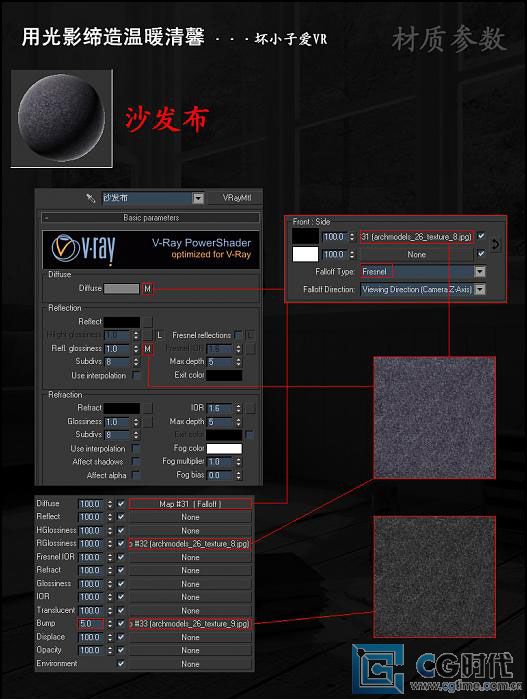Viewport: 527px width, 699px height.
Task: Collapse the Basic parameters rollout
Action: click(151, 218)
